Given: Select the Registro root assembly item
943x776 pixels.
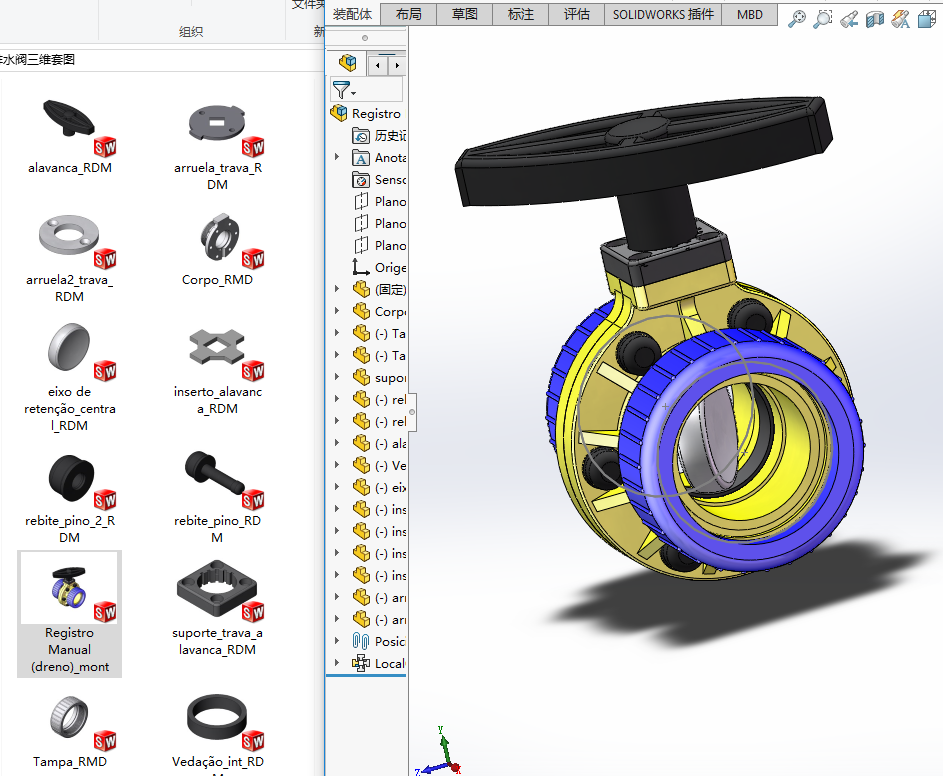Looking at the screenshot, I should pyautogui.click(x=375, y=114).
